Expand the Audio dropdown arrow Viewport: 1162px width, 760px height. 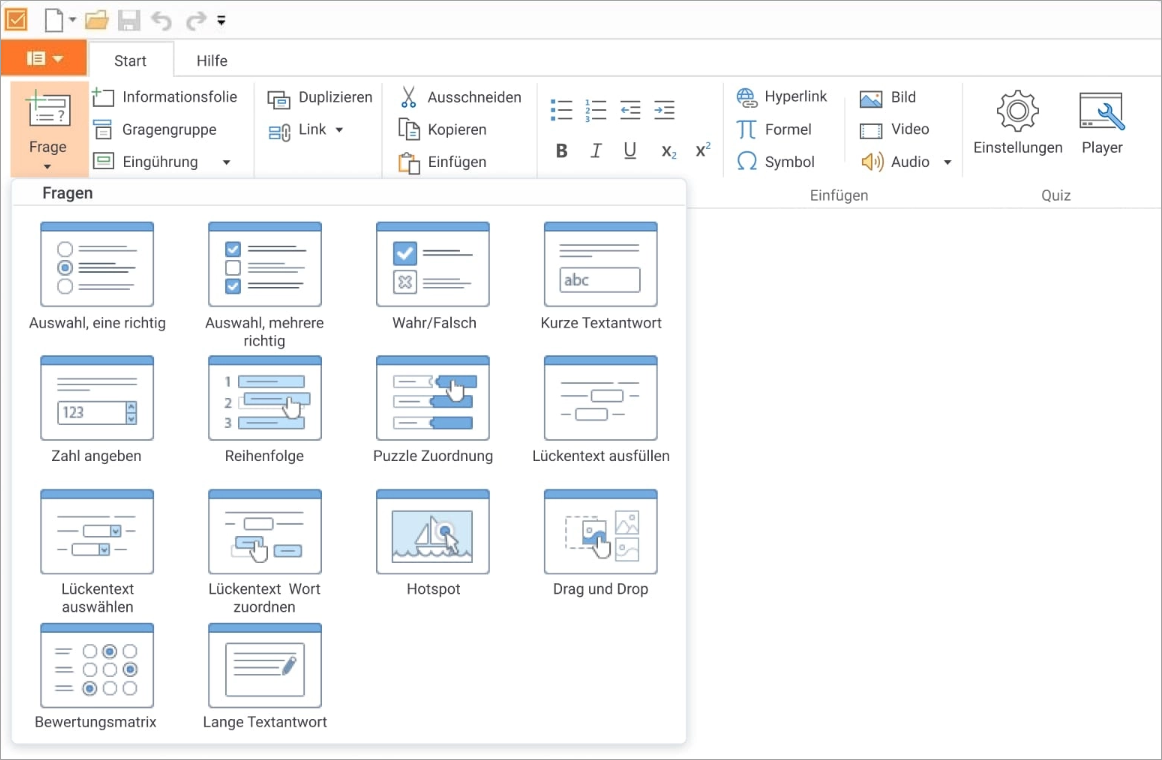(947, 162)
